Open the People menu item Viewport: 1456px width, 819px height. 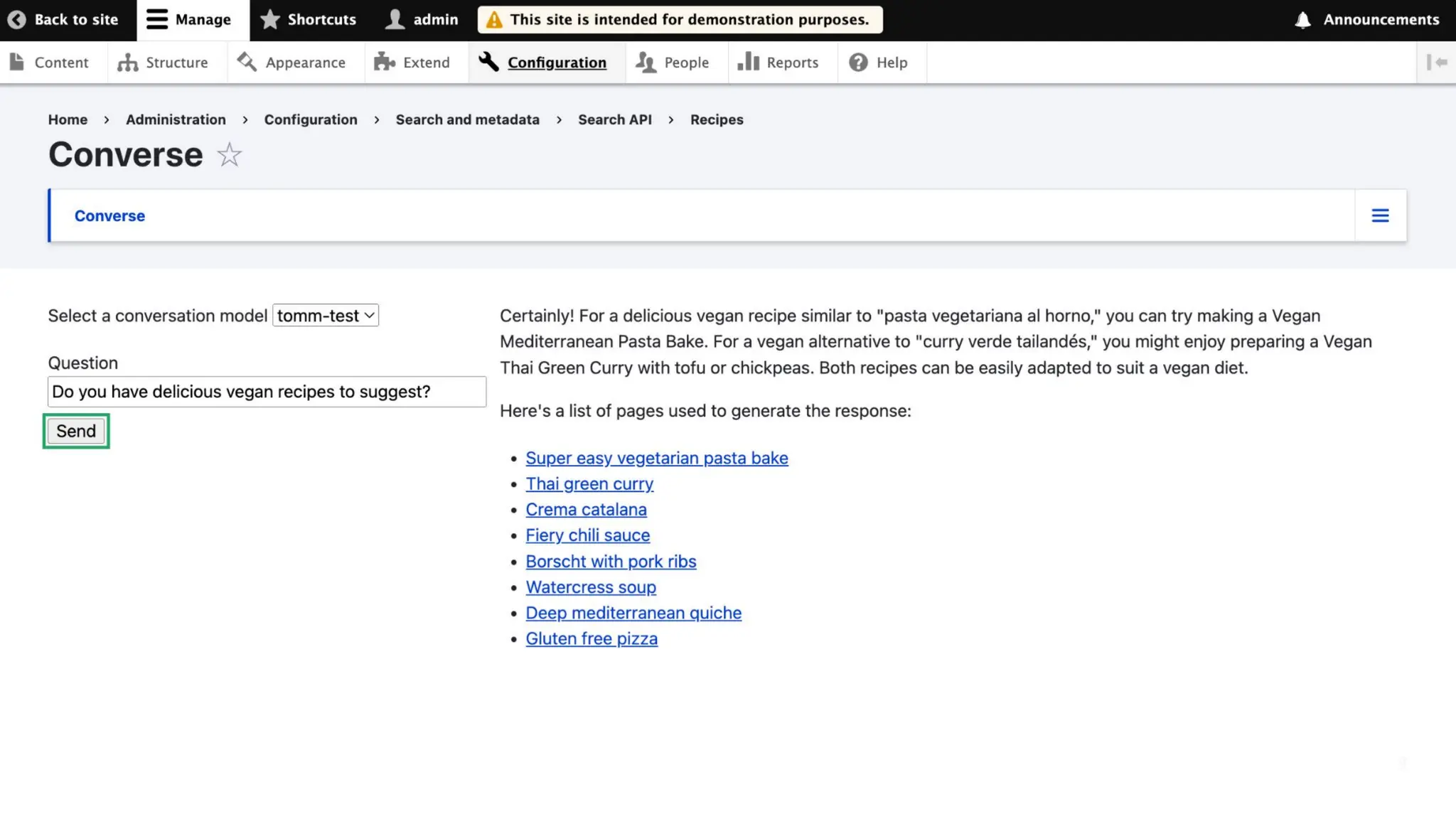[x=672, y=63]
